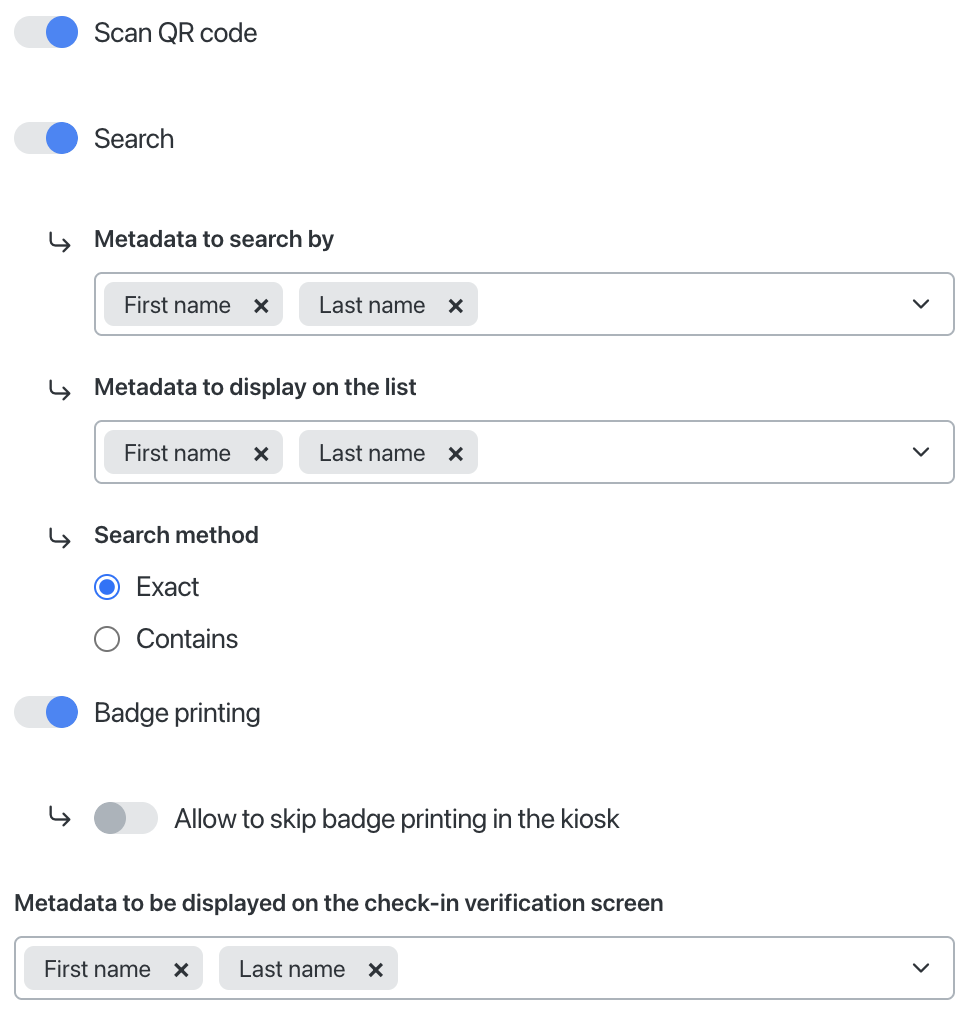Remove the First name tag from search metadata
The image size is (966, 1016).
point(260,304)
